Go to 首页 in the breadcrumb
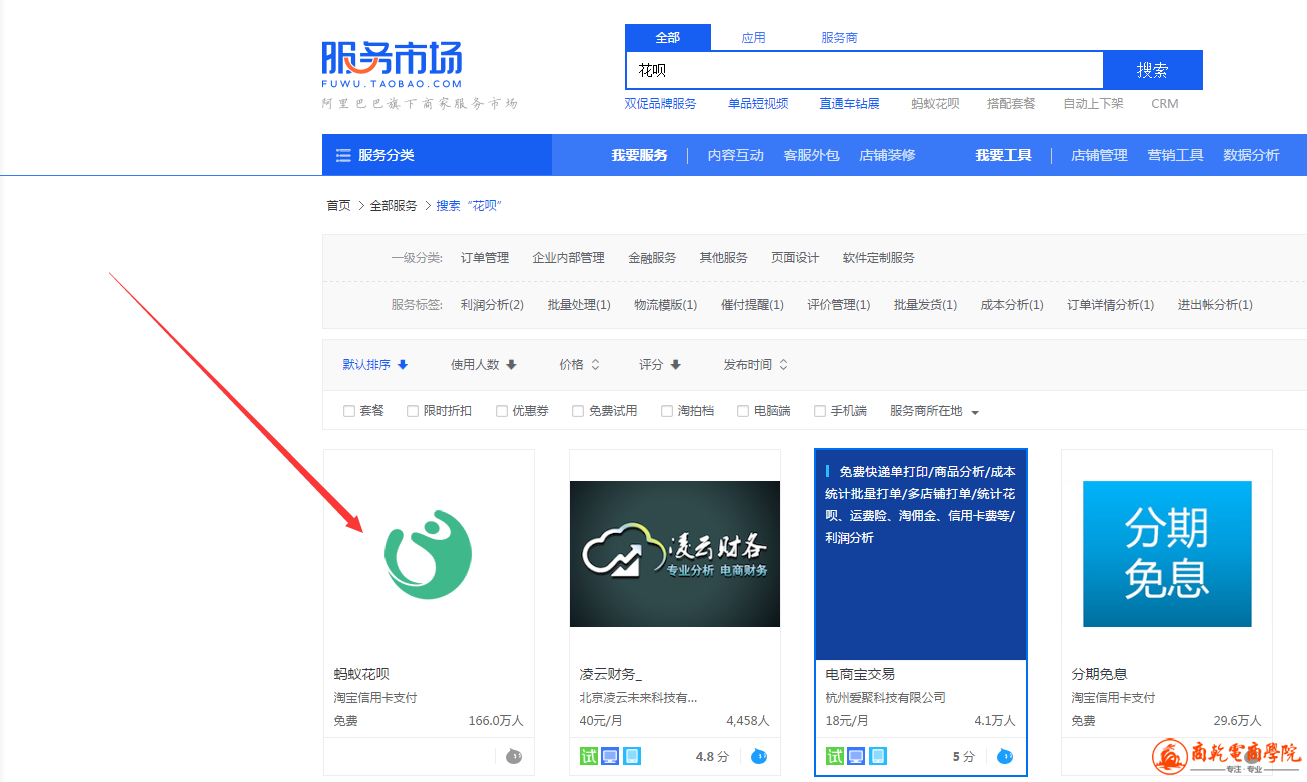Viewport: 1307px width, 782px height. click(x=339, y=205)
